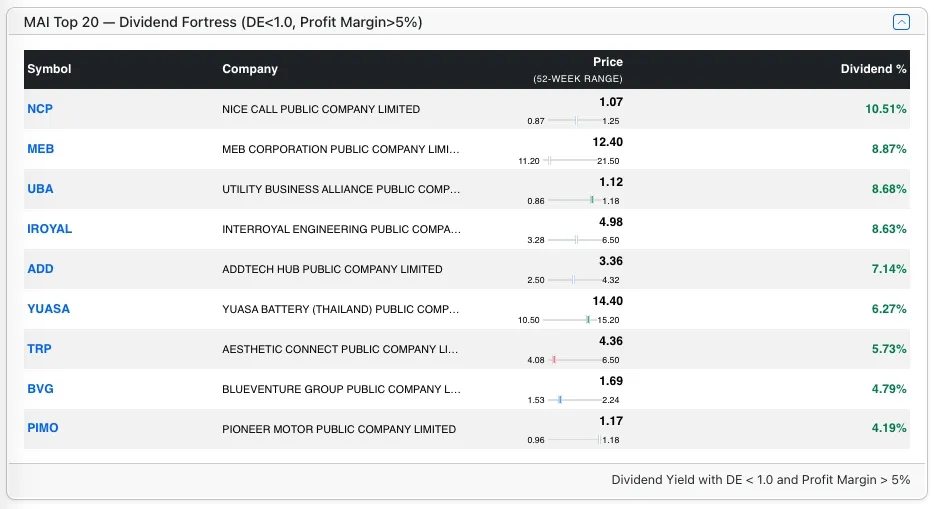Click the 8.68% dividend value
Screen dimensions: 934x509
[x=889, y=189]
